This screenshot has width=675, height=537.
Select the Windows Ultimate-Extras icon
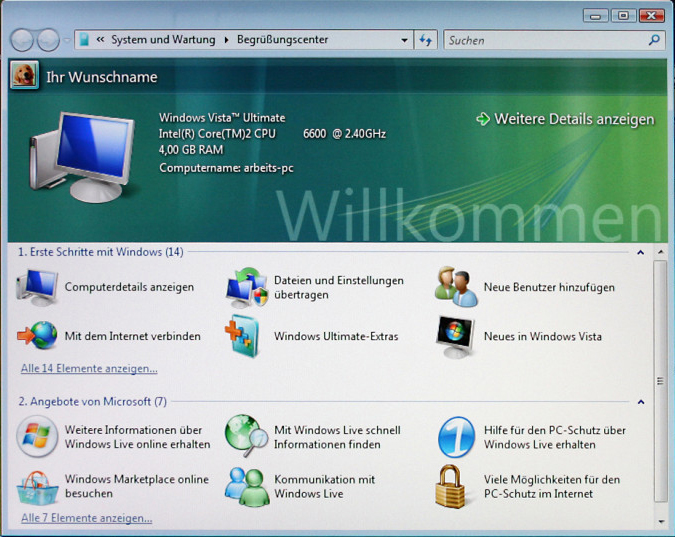pos(242,336)
